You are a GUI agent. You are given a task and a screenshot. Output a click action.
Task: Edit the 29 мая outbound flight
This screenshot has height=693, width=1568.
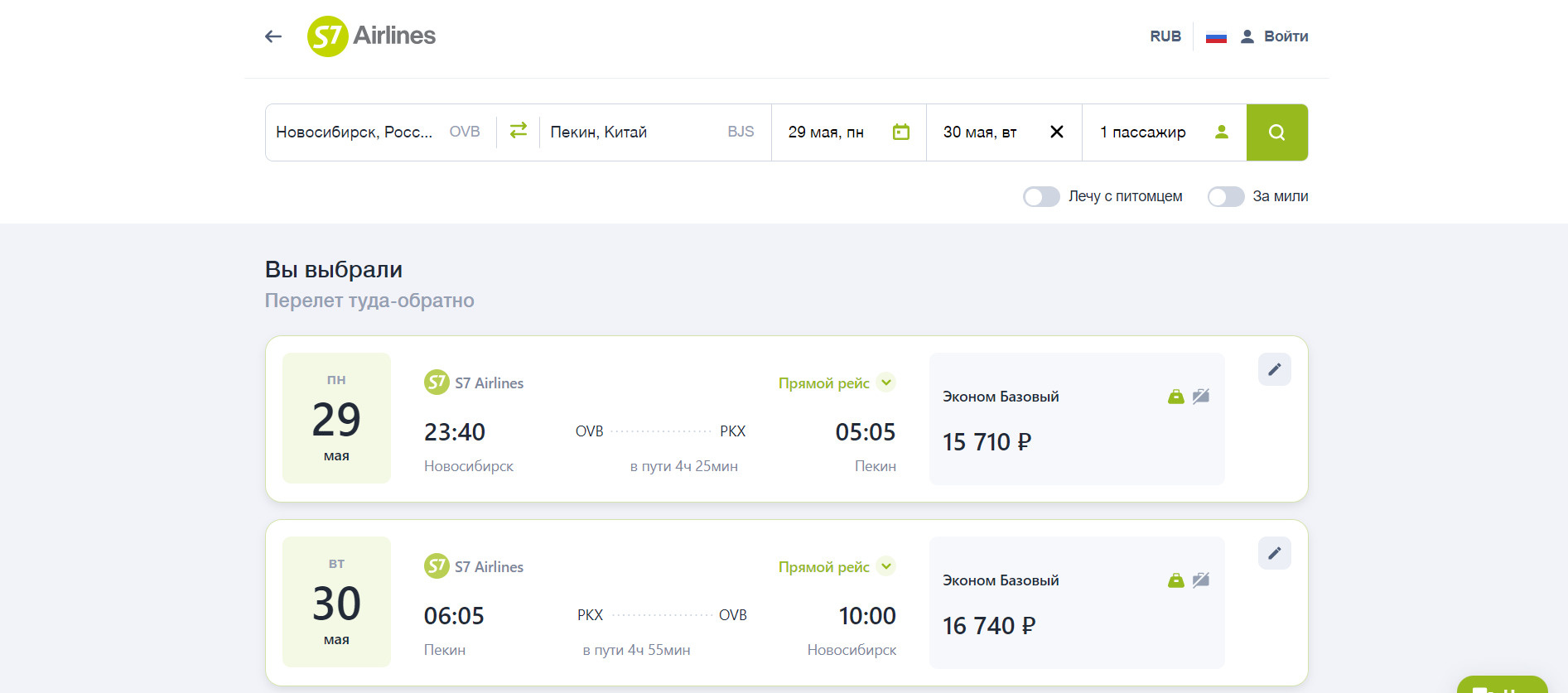1274,369
